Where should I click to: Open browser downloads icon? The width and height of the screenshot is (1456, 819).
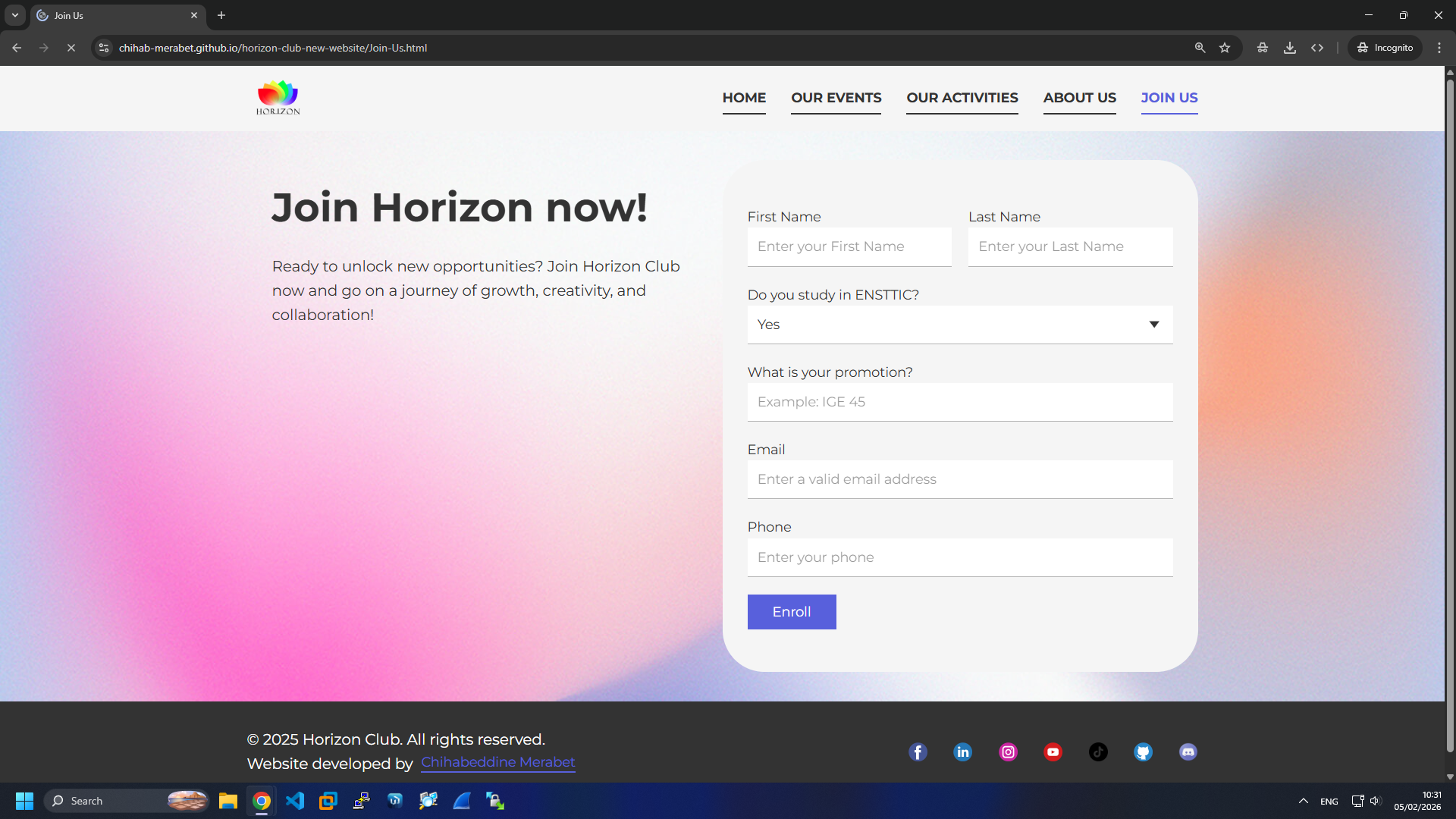pyautogui.click(x=1290, y=47)
